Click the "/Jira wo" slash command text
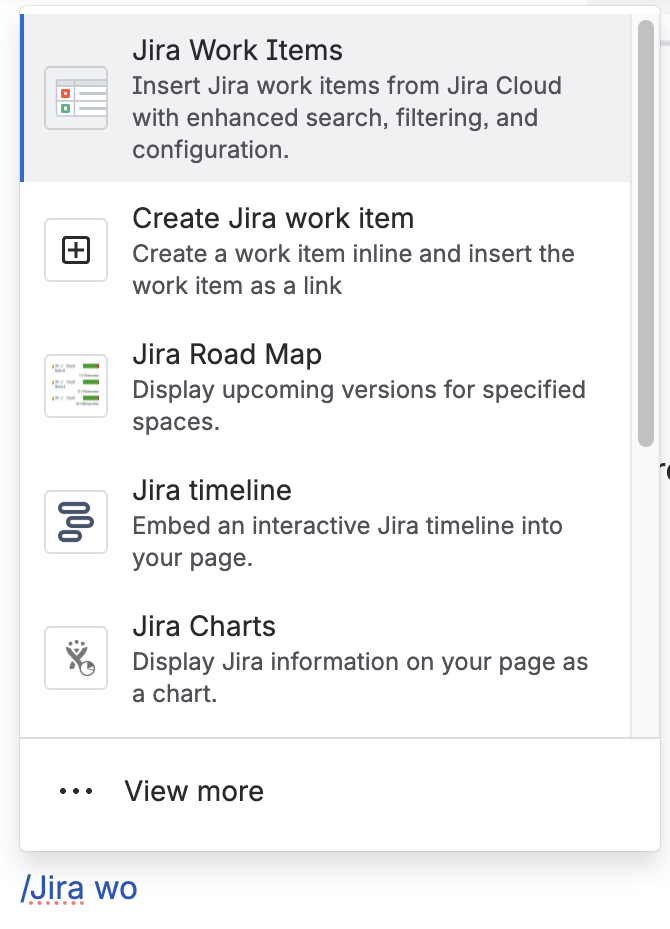The width and height of the screenshot is (670, 929). coord(79,887)
